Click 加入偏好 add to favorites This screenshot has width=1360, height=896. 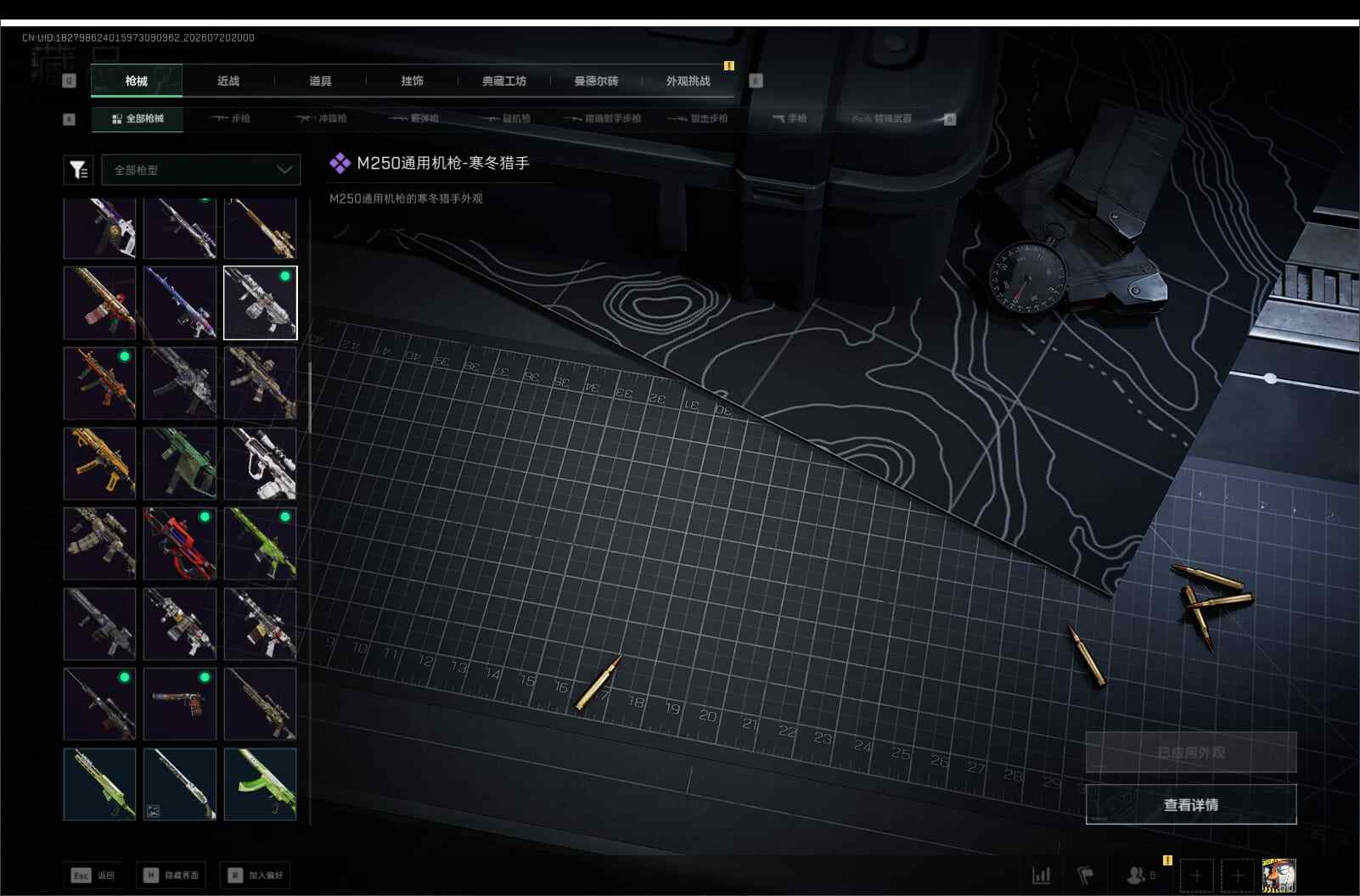tap(256, 875)
